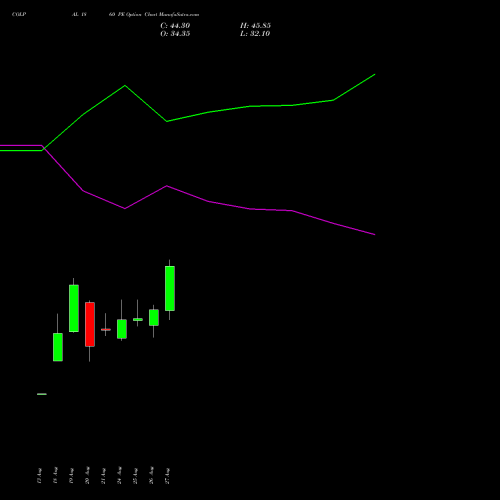The width and height of the screenshot is (500, 500).
Task: Click the high price value H: 45.85
Action: (x=255, y=26)
